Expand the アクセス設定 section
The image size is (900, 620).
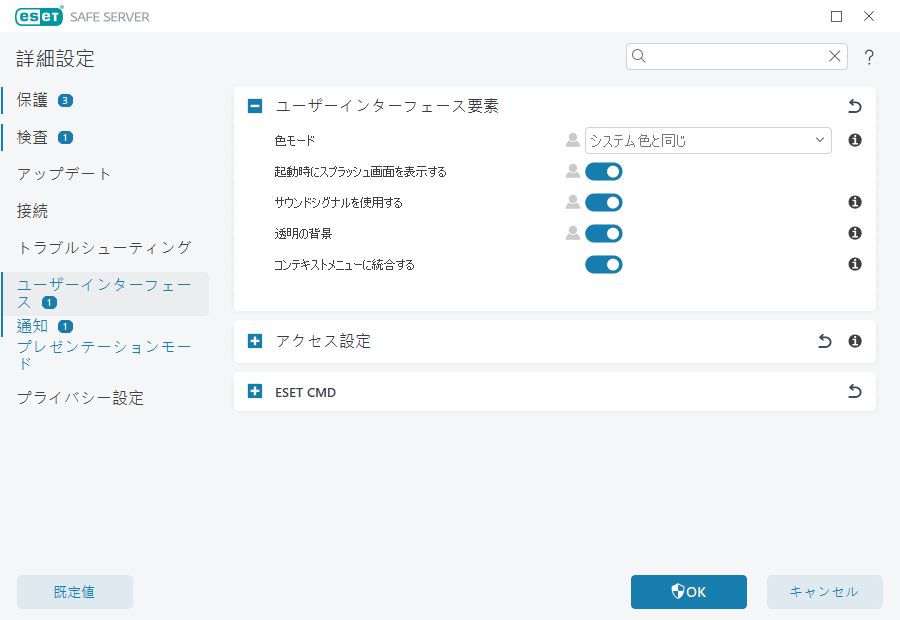[254, 341]
